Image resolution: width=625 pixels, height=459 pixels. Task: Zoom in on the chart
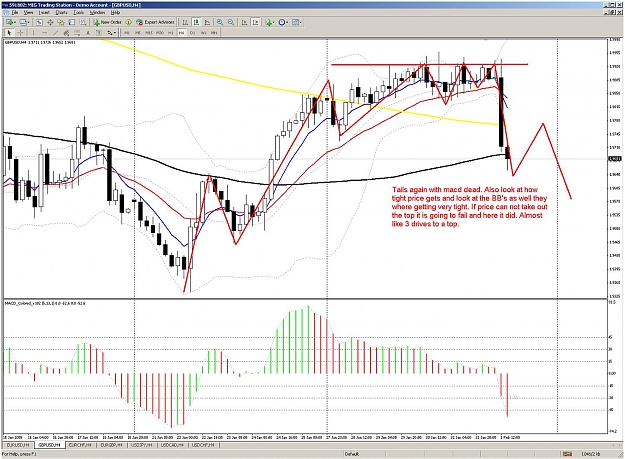coord(220,22)
